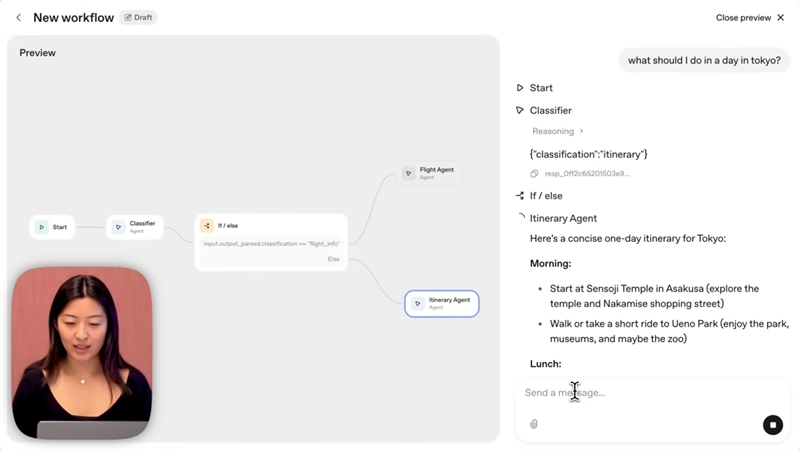
Task: Expand the Start step in the trace
Action: pyautogui.click(x=540, y=88)
